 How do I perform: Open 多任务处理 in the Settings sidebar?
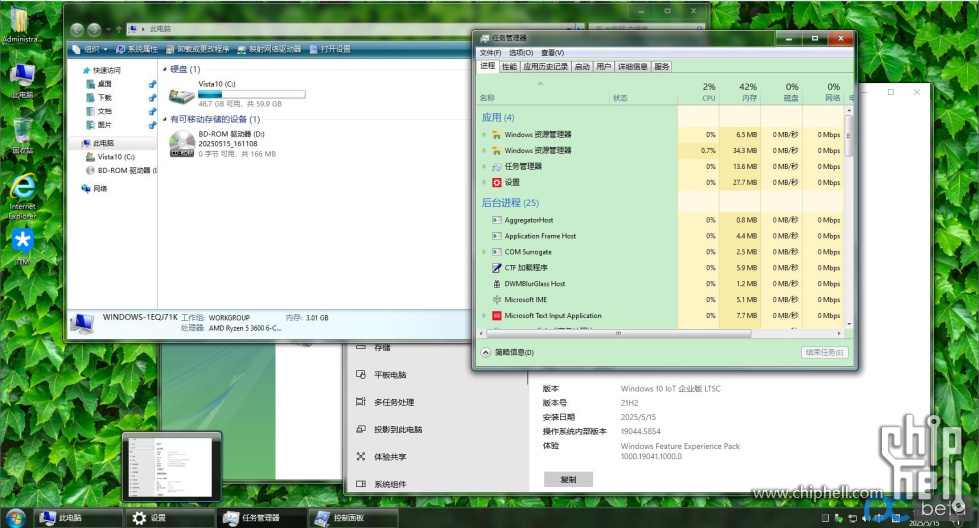coord(386,402)
